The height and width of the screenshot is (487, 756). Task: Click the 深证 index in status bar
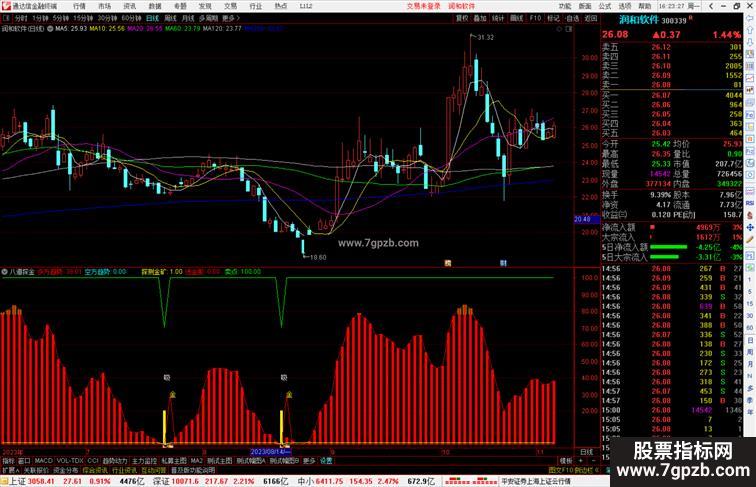click(x=161, y=481)
